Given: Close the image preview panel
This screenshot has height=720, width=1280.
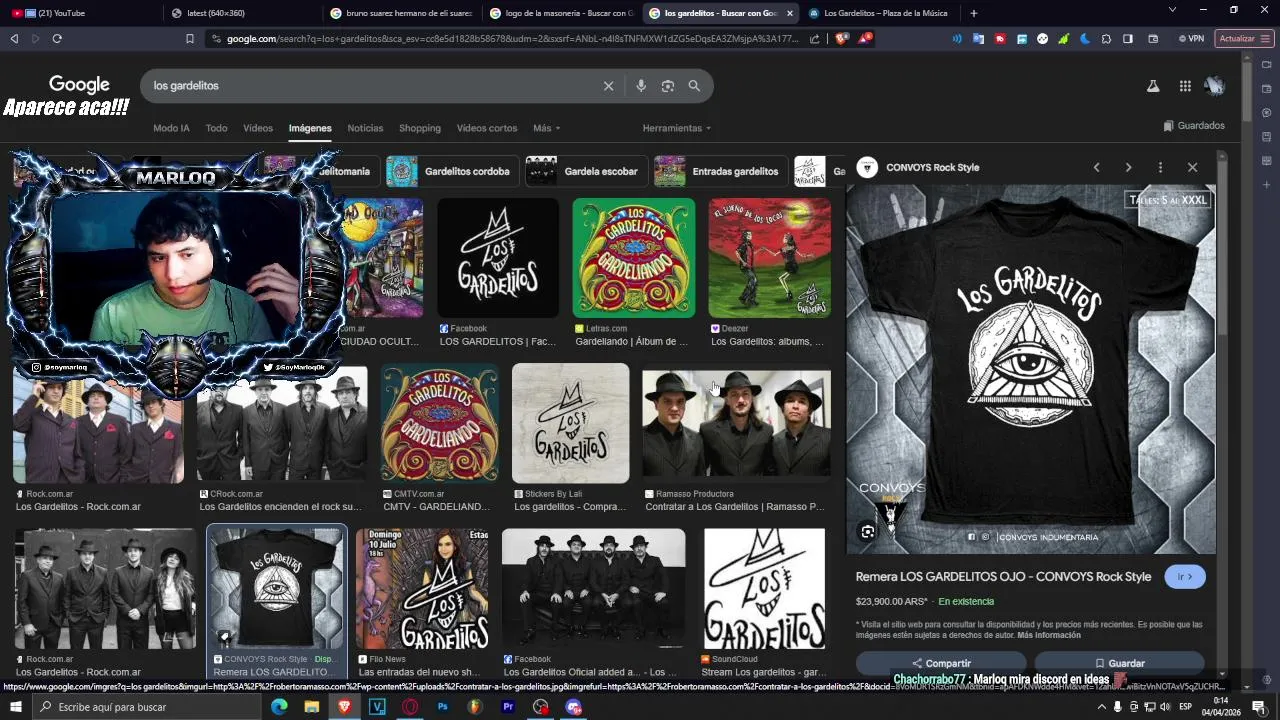Looking at the screenshot, I should [1192, 168].
